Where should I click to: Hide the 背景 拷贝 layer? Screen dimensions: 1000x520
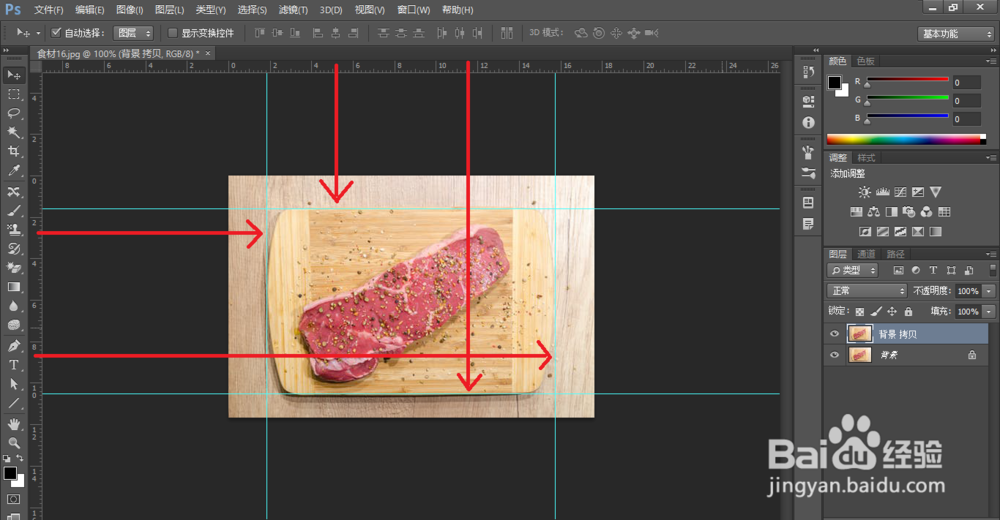(834, 334)
